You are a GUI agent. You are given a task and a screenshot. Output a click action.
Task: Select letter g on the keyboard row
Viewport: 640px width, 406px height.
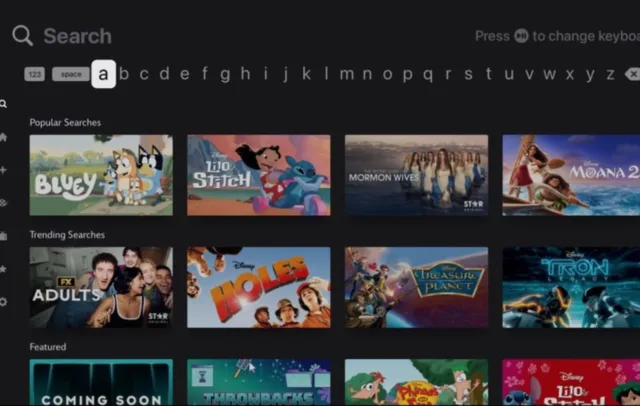(x=225, y=75)
